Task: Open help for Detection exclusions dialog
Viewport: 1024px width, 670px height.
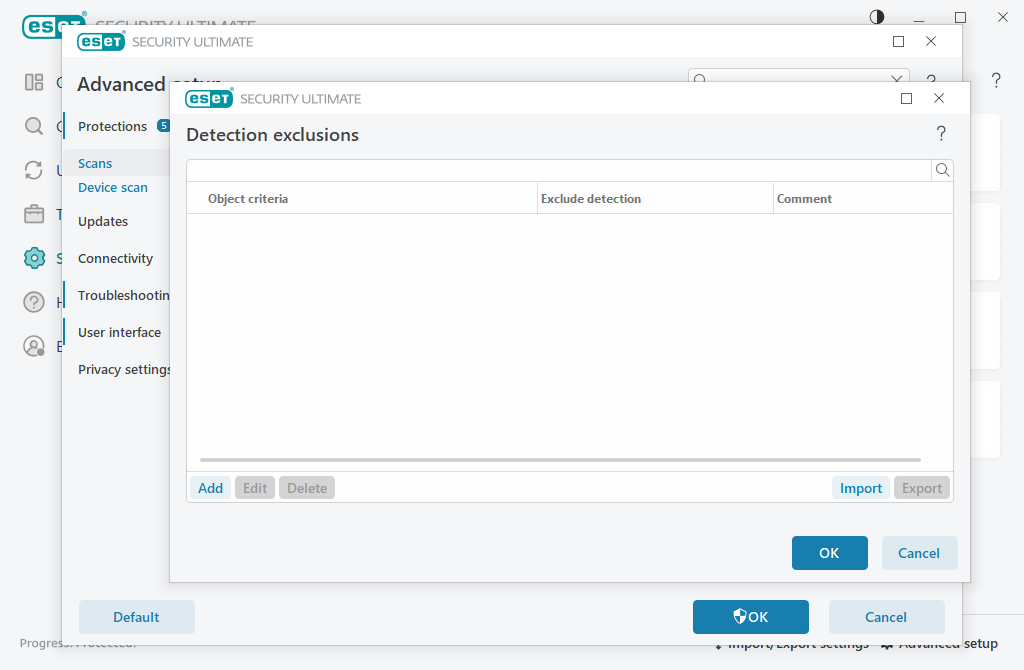Action: [x=941, y=134]
